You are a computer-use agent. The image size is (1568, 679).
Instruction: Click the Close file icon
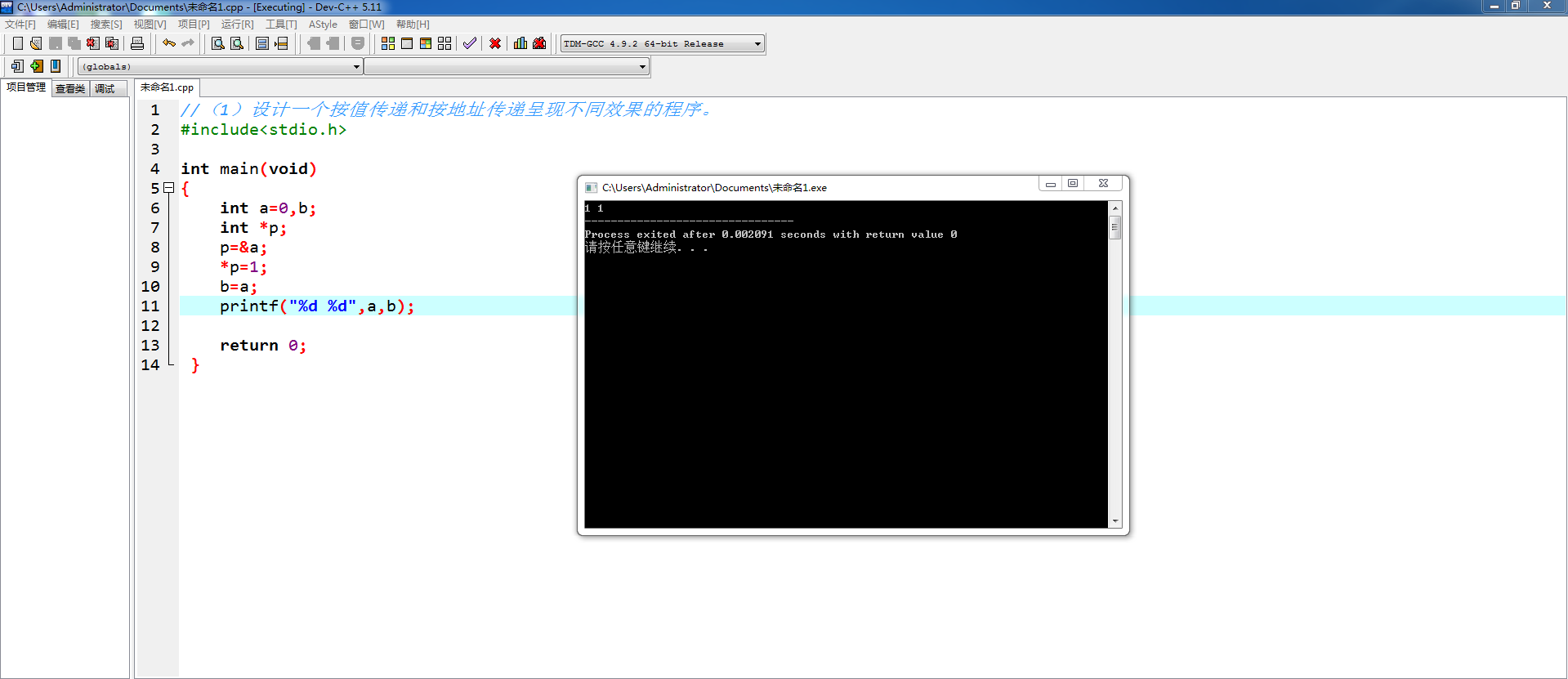(93, 43)
